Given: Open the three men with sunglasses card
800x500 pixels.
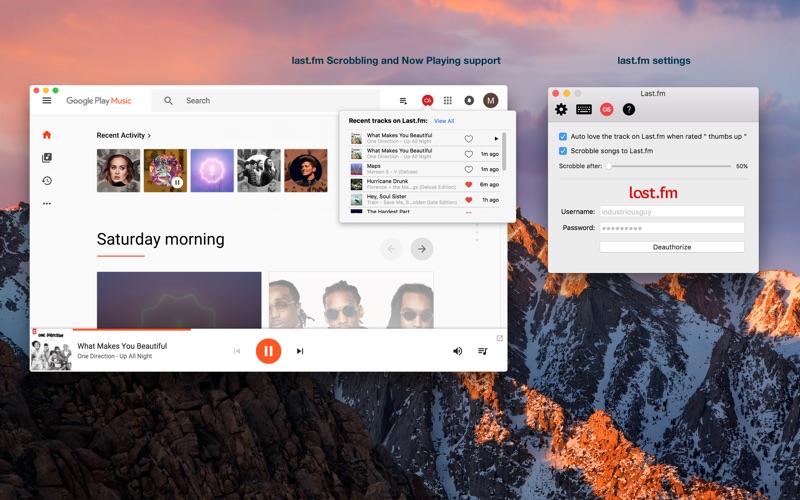Looking at the screenshot, I should tap(351, 300).
